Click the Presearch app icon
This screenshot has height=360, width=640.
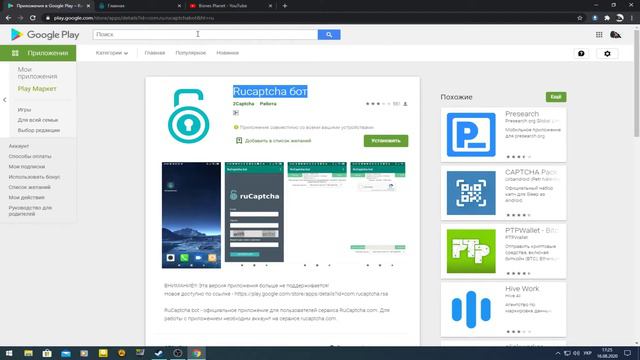(471, 135)
